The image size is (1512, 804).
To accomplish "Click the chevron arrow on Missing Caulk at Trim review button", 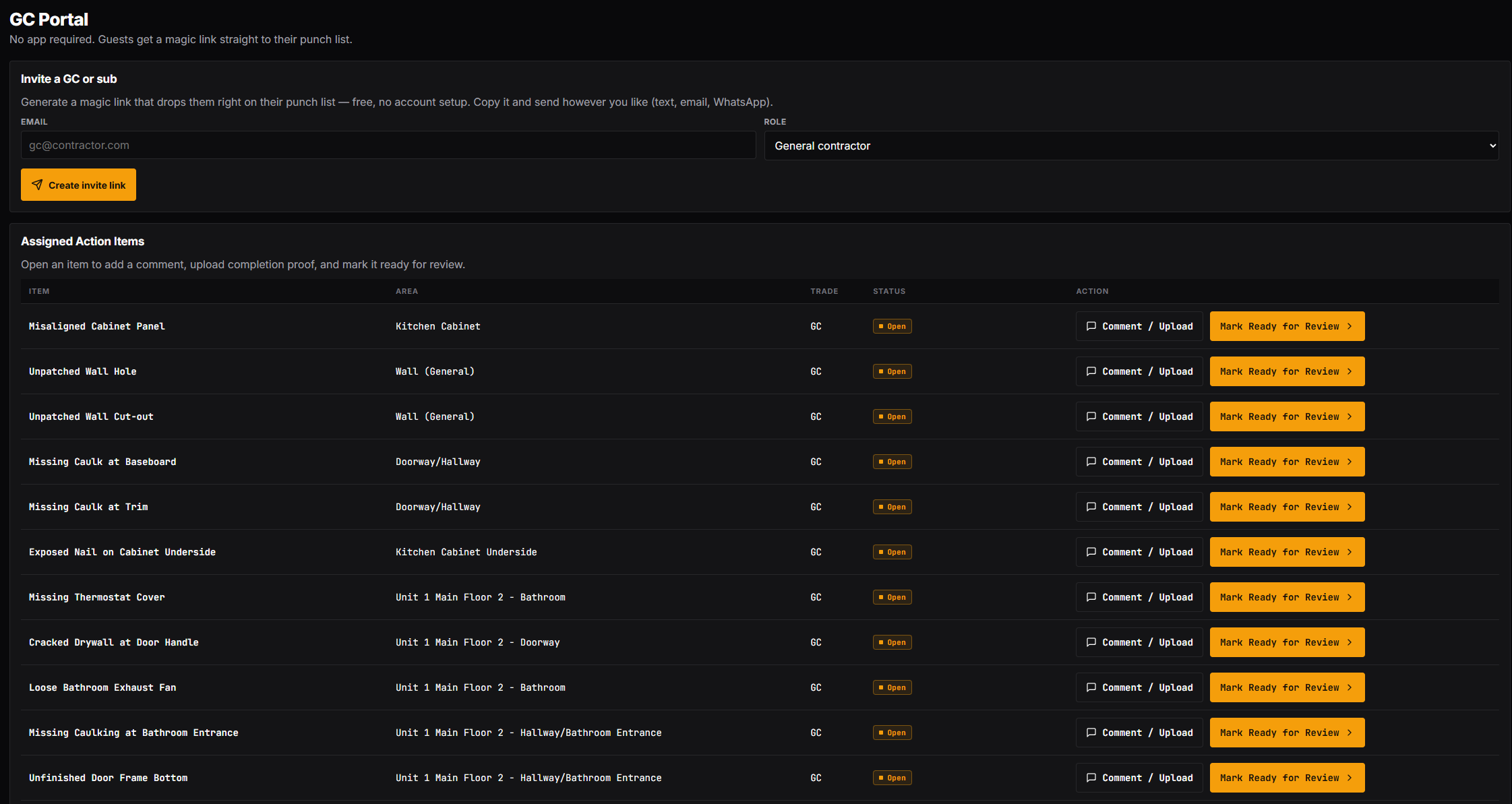I will coord(1350,507).
